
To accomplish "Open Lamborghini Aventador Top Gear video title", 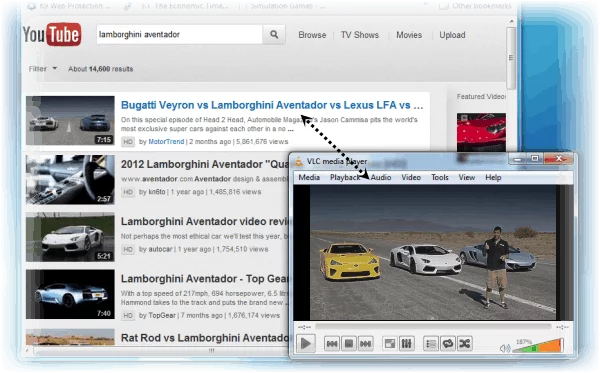I will click(205, 279).
